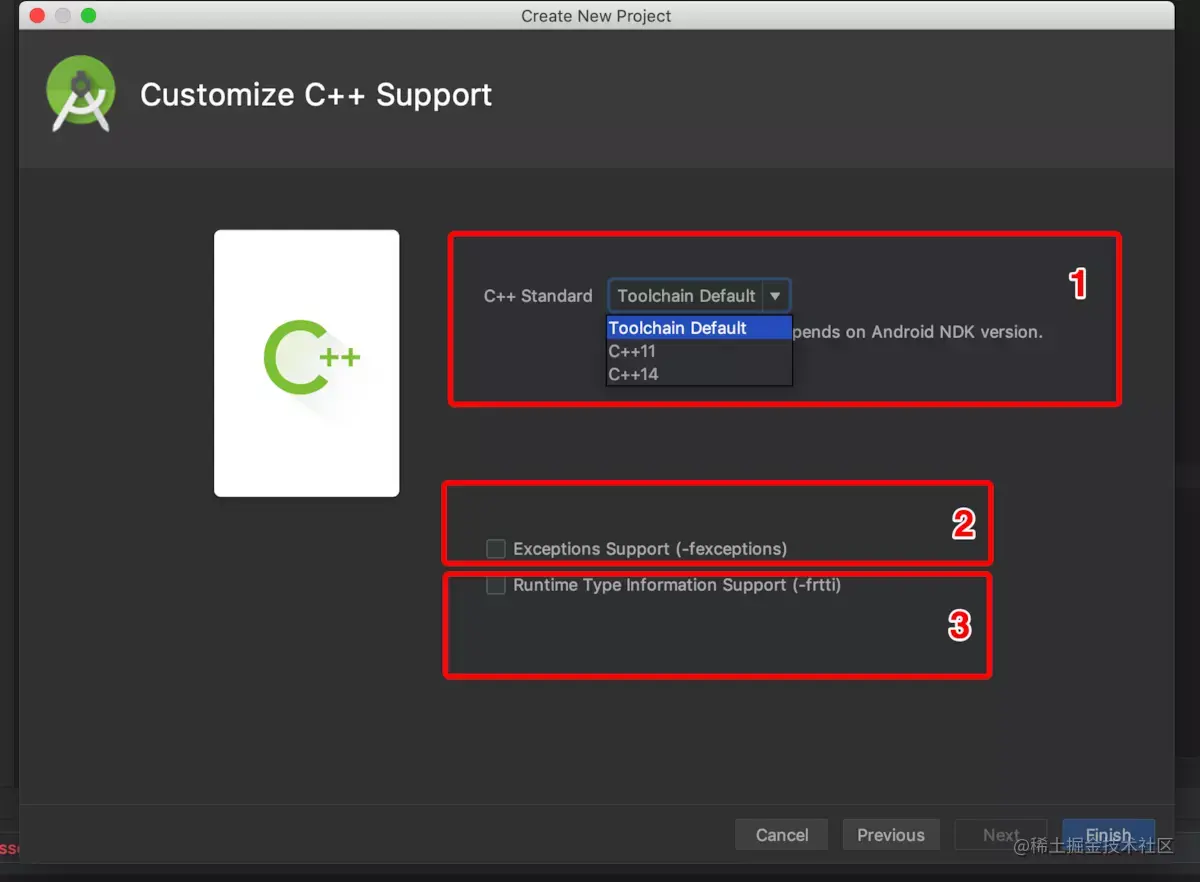Enable Exceptions Support (-fexceptions) checkbox
1200x882 pixels.
496,548
